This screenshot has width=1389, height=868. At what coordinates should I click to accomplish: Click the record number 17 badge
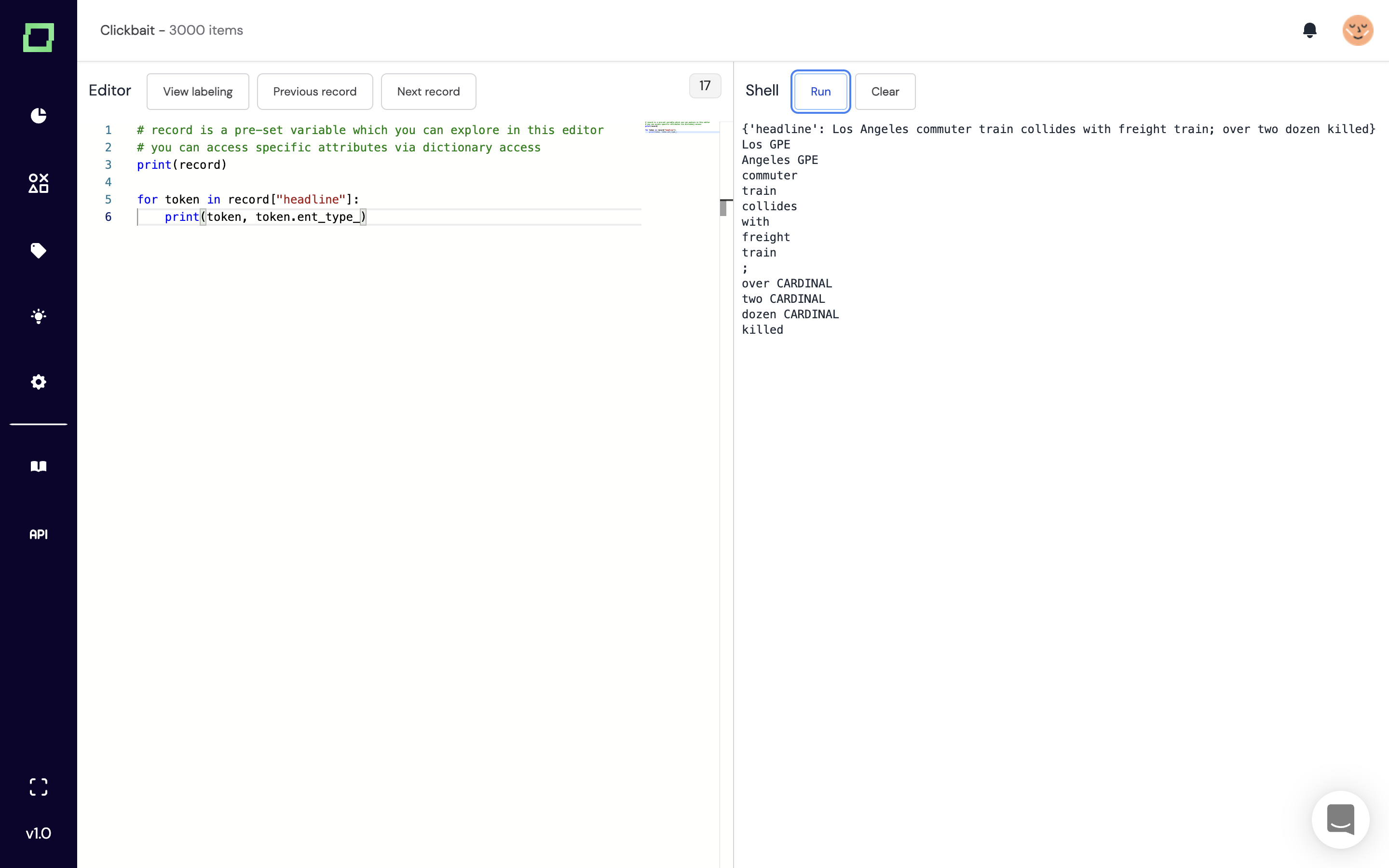(x=704, y=85)
